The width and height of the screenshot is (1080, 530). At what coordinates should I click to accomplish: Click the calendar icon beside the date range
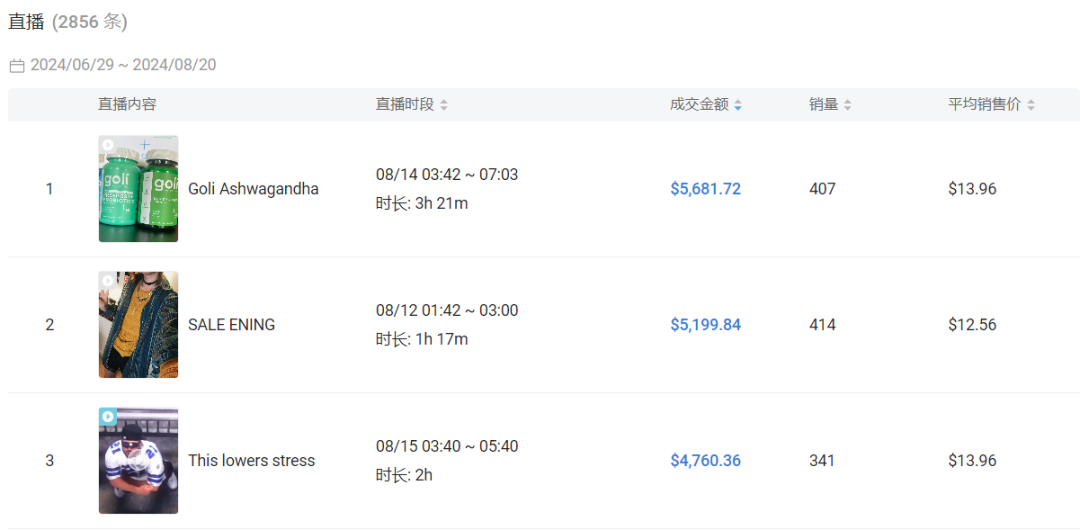pyautogui.click(x=17, y=66)
